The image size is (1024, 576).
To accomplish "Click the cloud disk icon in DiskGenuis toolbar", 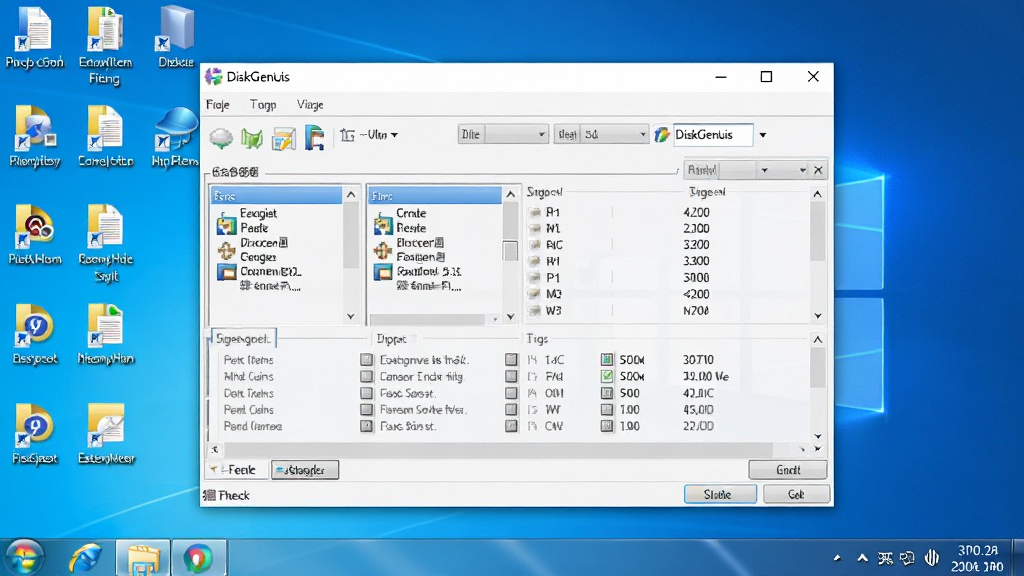I will (221, 136).
